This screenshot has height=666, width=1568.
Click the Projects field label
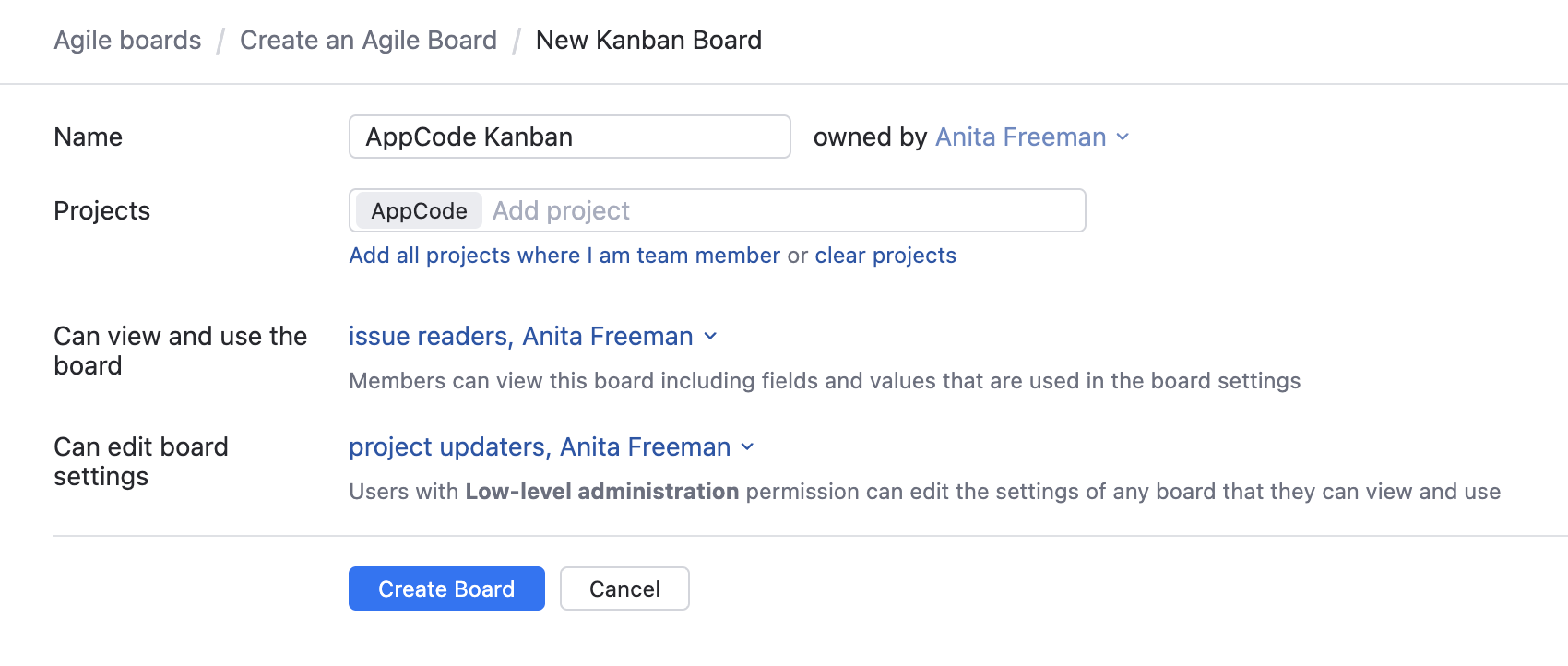pos(102,211)
